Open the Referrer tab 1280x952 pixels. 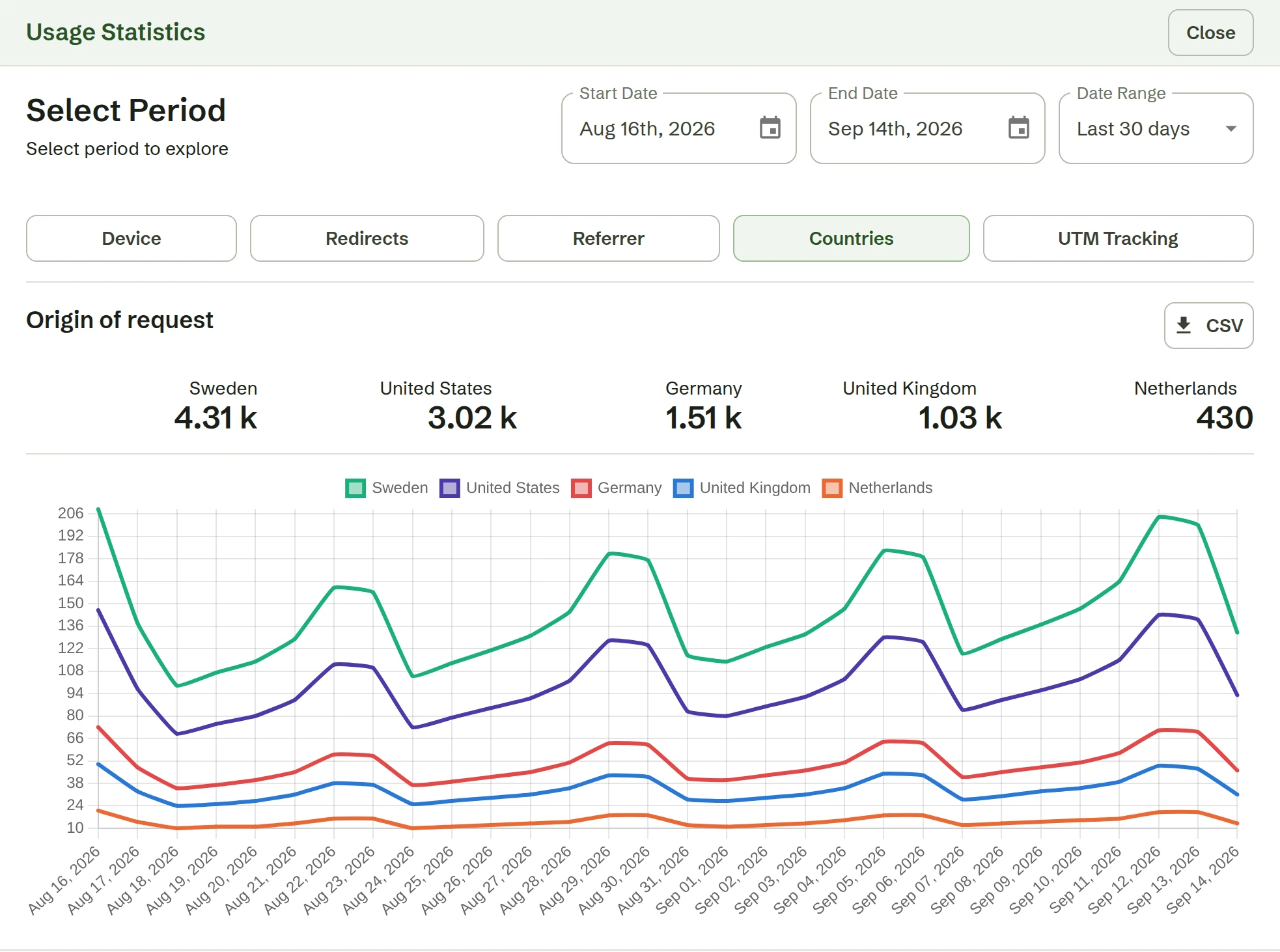pos(609,238)
